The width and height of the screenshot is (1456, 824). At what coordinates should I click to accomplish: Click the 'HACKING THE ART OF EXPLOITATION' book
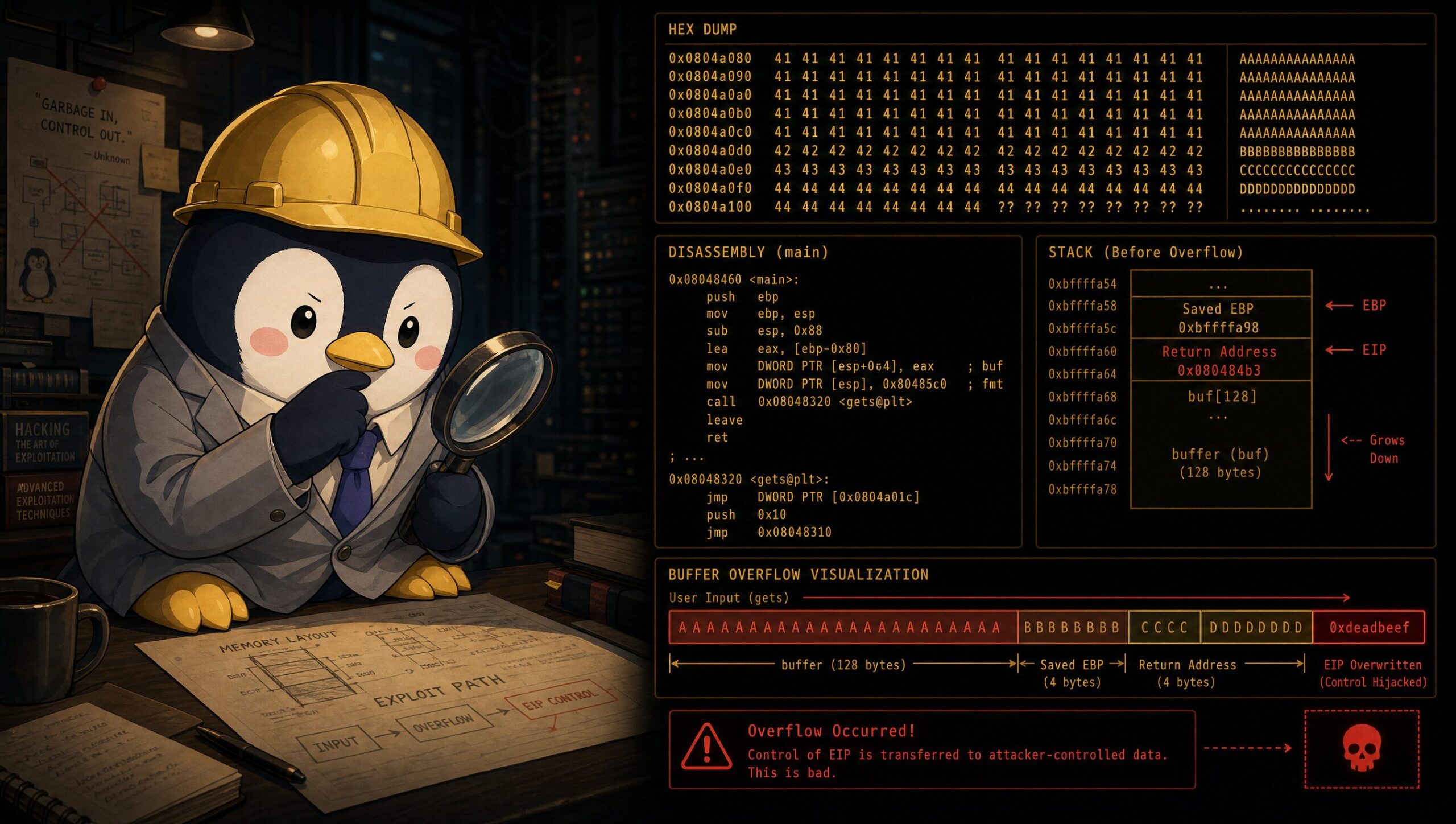pos(44,442)
